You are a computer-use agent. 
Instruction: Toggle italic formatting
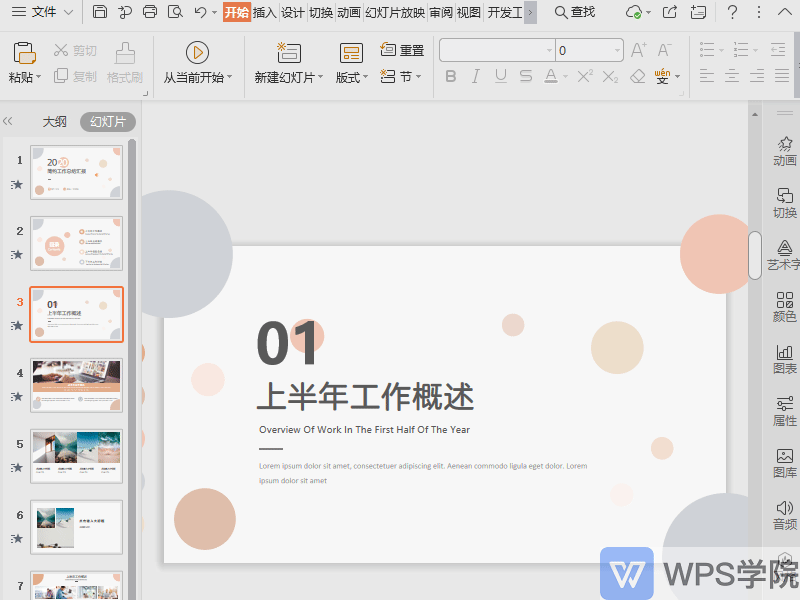click(x=475, y=76)
